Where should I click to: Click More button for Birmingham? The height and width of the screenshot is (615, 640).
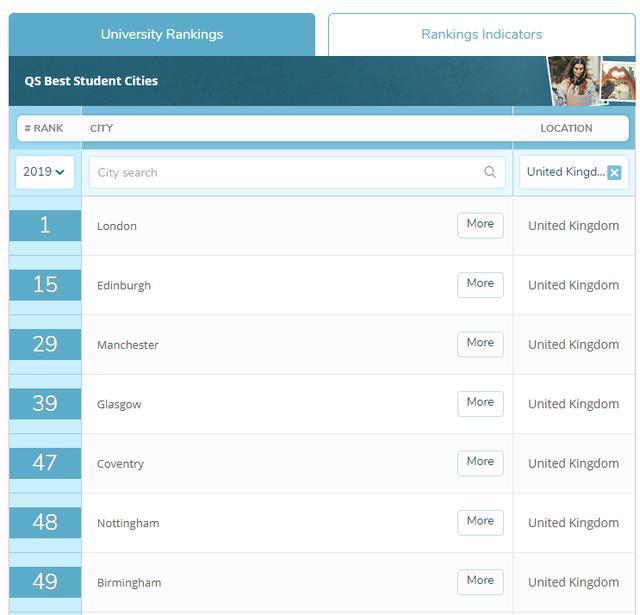[480, 582]
